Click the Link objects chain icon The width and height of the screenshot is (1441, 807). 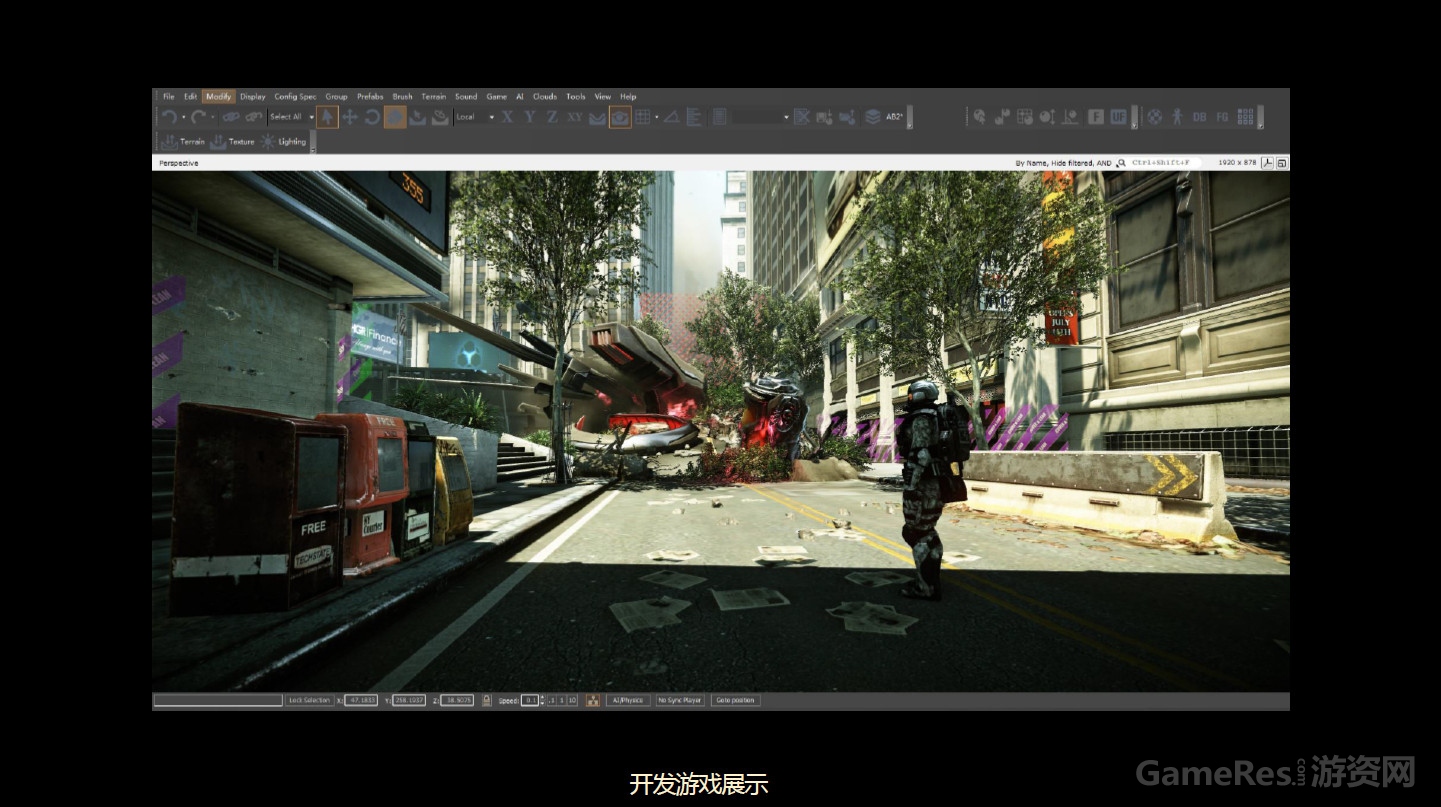coord(231,117)
